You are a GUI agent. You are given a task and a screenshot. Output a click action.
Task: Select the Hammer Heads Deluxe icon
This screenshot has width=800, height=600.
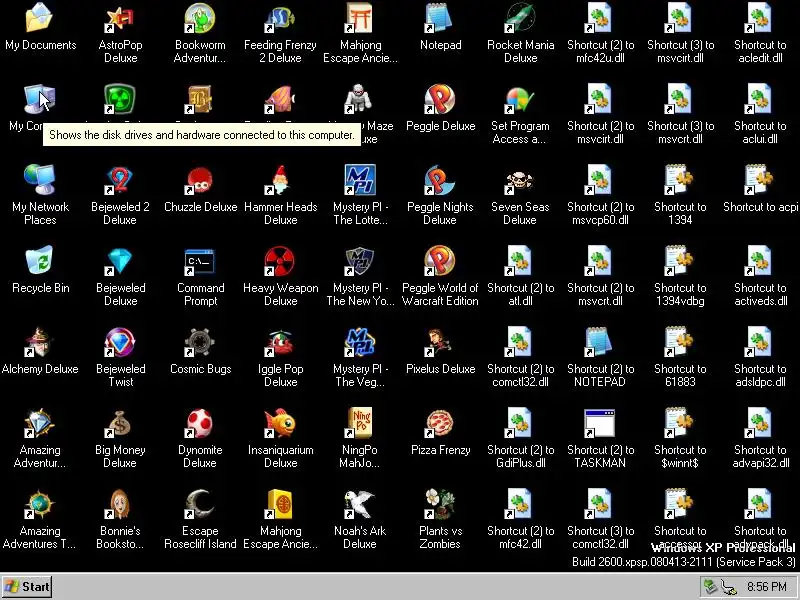tap(280, 180)
